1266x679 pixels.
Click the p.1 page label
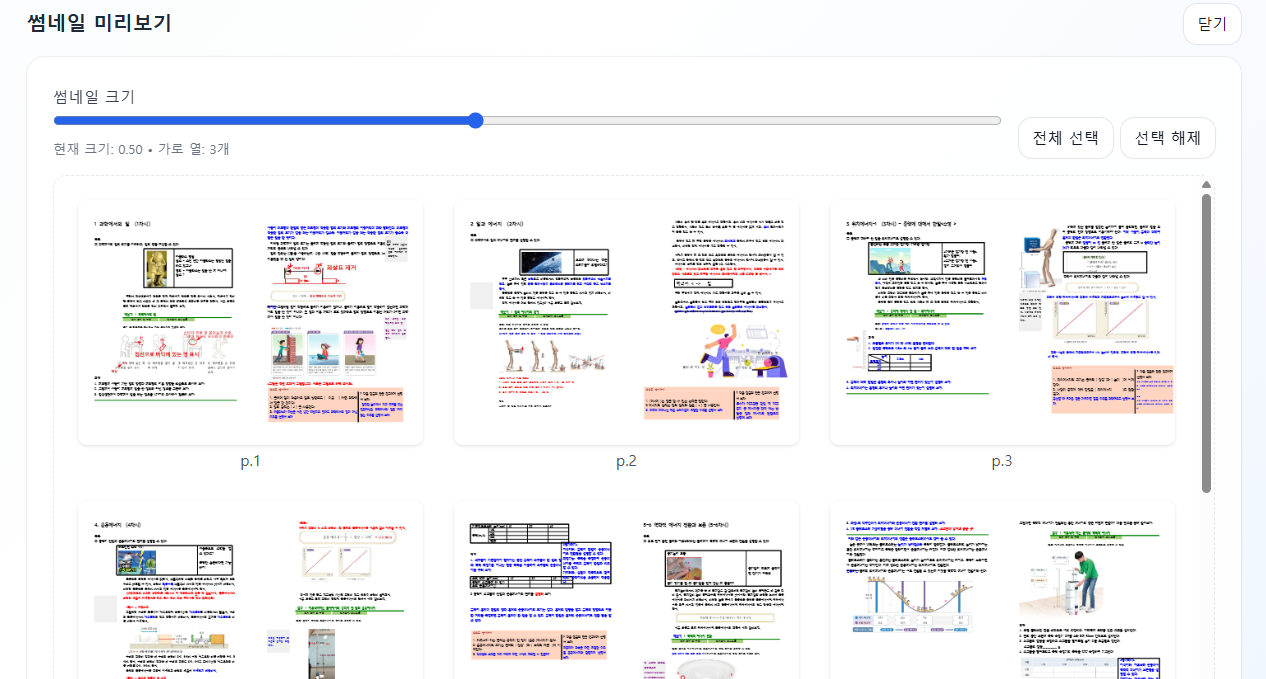point(250,461)
